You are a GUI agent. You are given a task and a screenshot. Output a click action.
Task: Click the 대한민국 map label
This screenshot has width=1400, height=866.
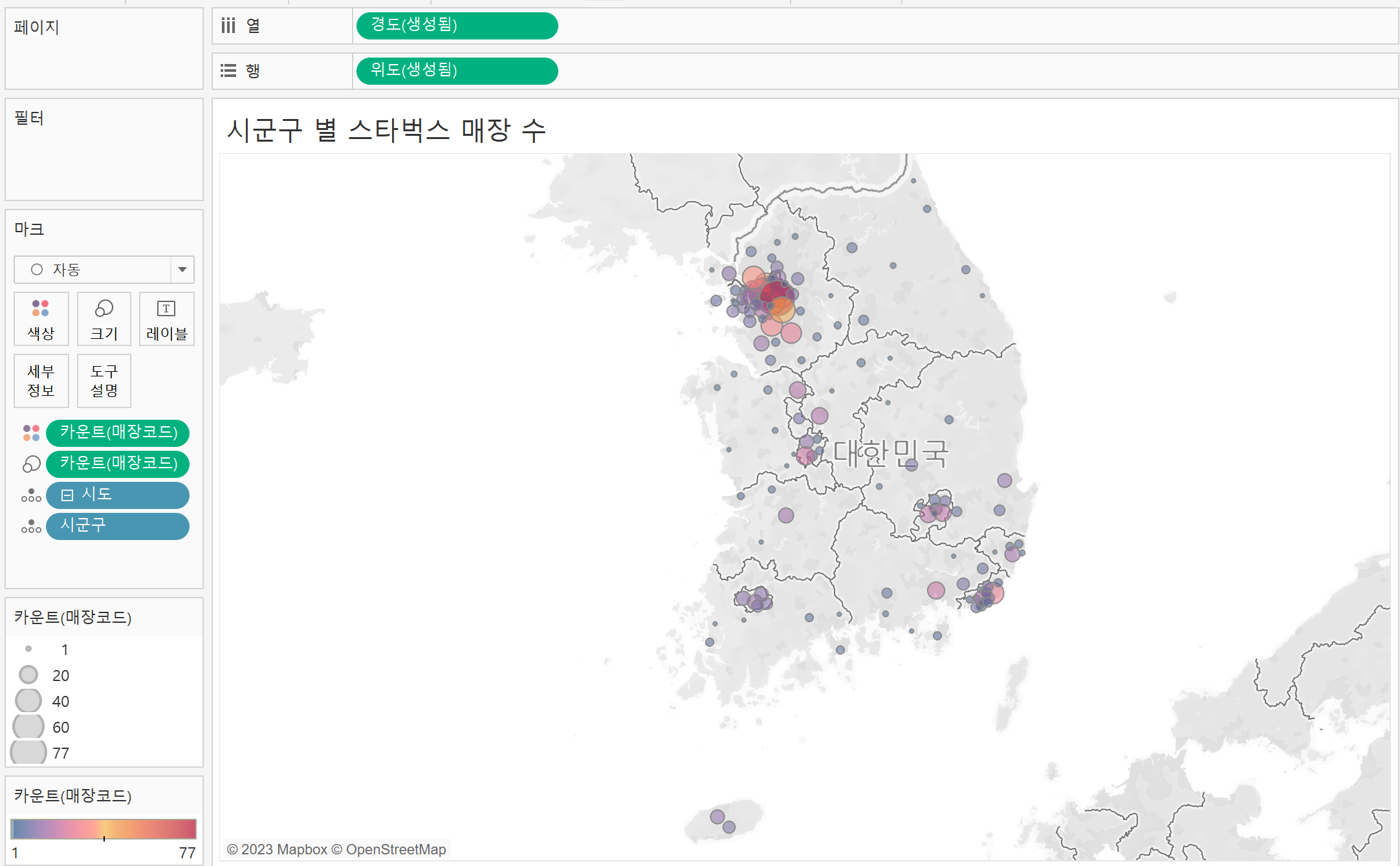890,453
